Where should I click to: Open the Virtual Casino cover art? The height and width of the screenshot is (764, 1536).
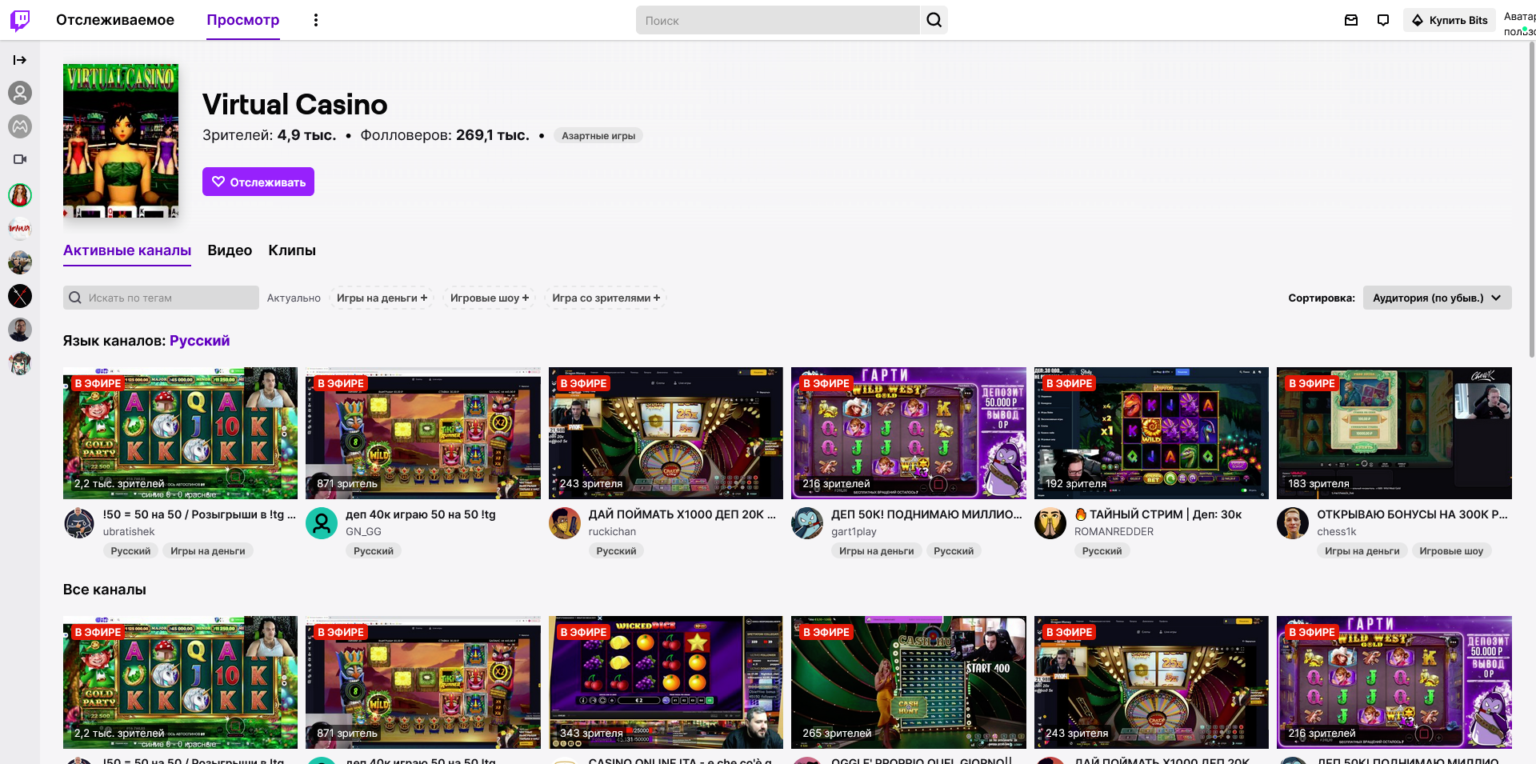[121, 142]
